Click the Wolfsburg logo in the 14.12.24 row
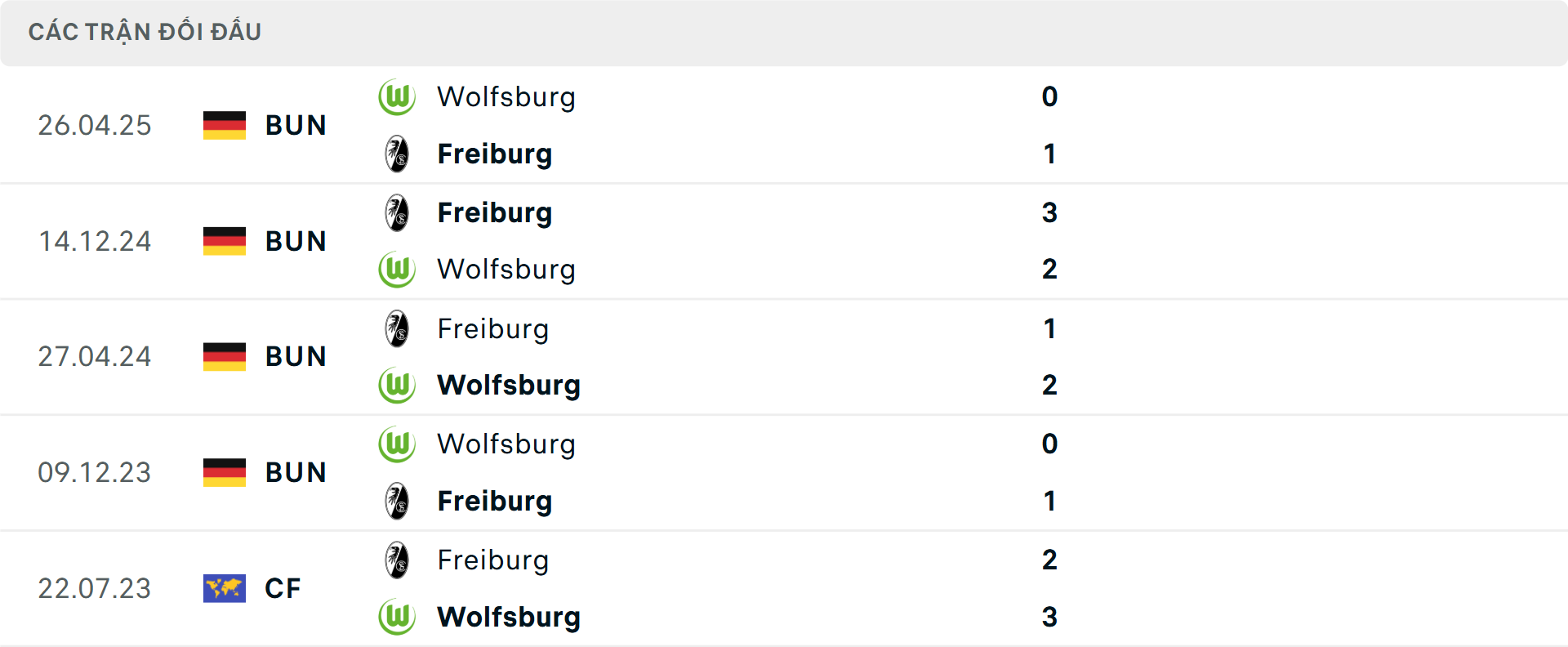Viewport: 1568px width, 647px height. tap(397, 270)
